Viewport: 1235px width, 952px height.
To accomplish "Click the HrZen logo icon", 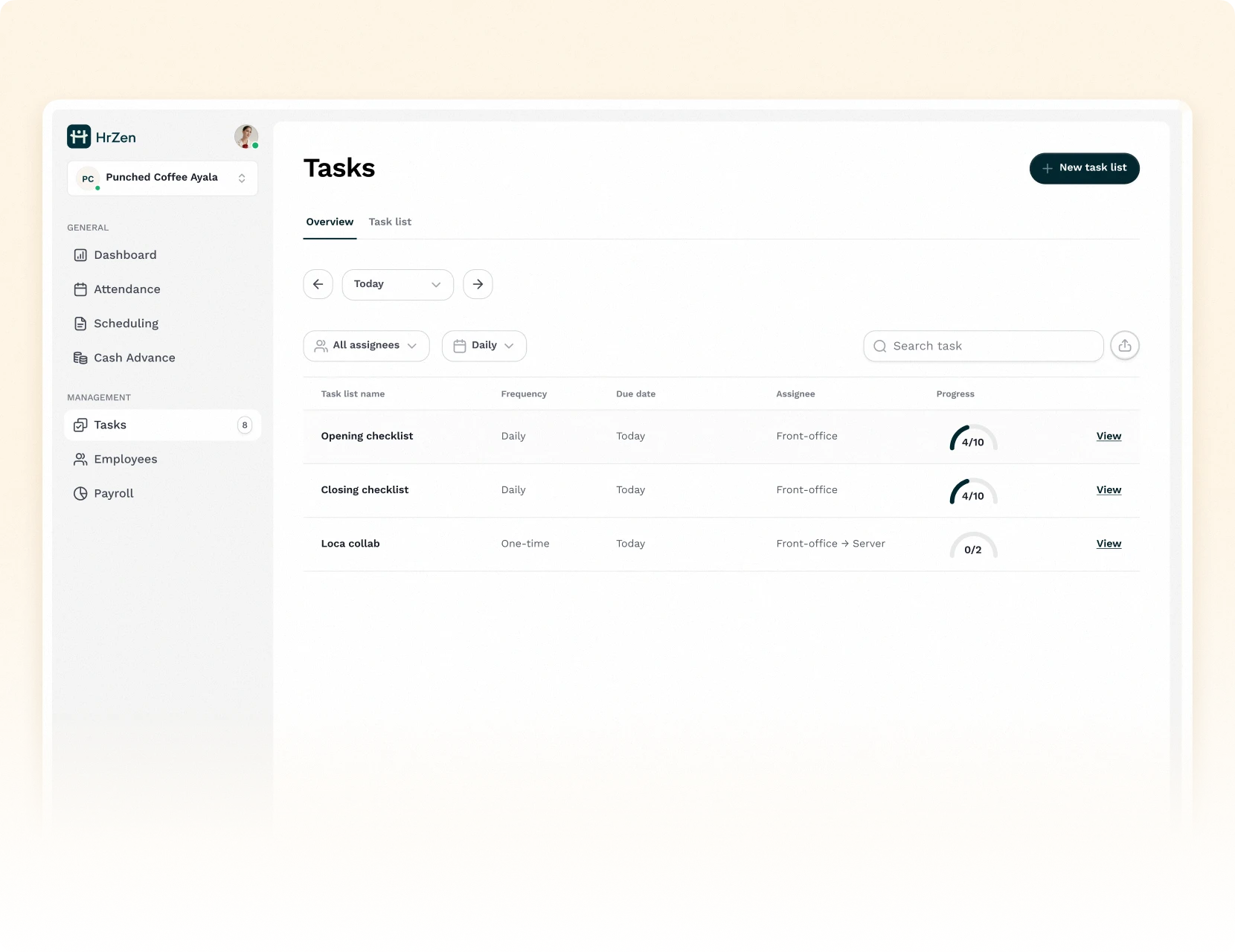I will [79, 137].
